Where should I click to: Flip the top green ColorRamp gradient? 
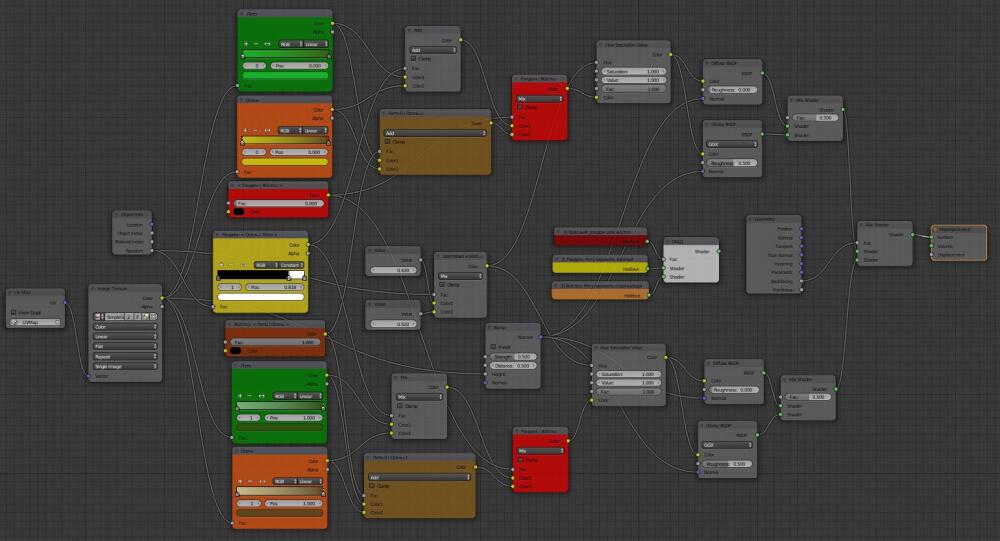point(267,44)
